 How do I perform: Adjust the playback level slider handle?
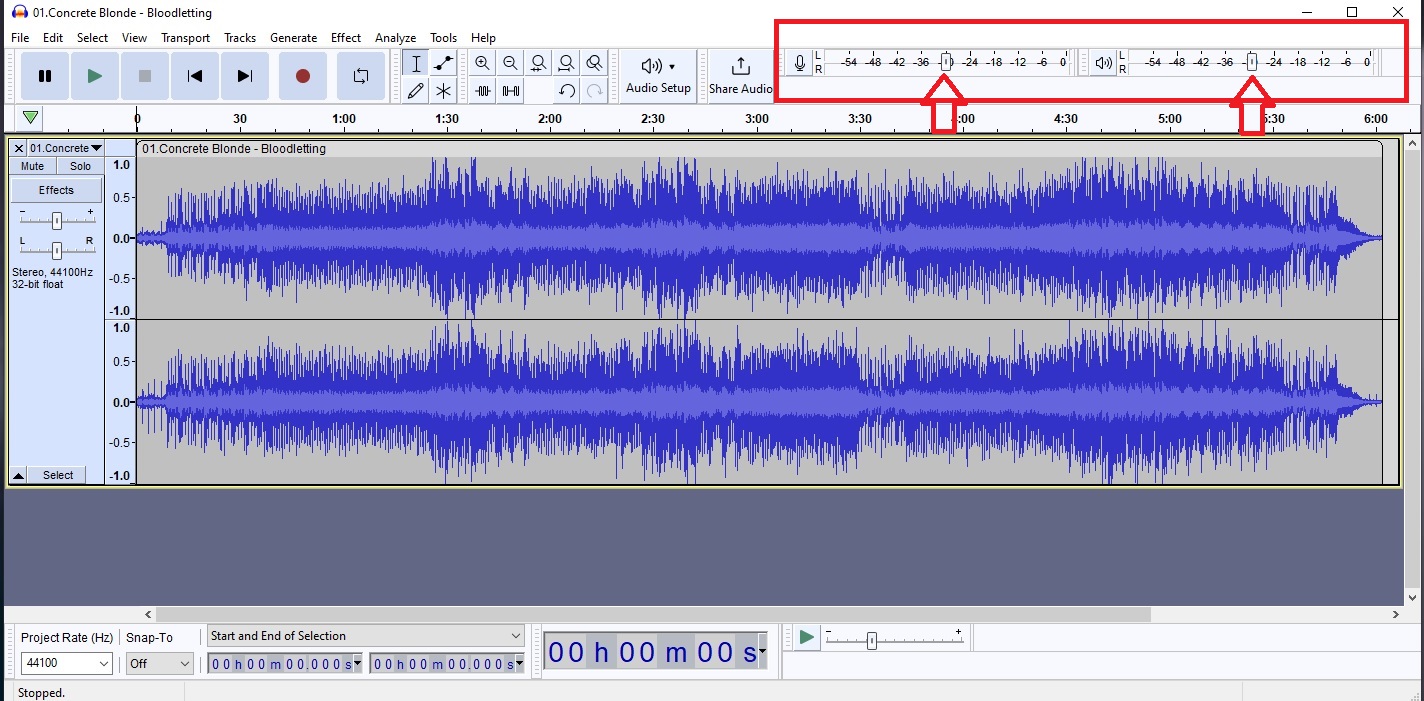[x=1251, y=62]
